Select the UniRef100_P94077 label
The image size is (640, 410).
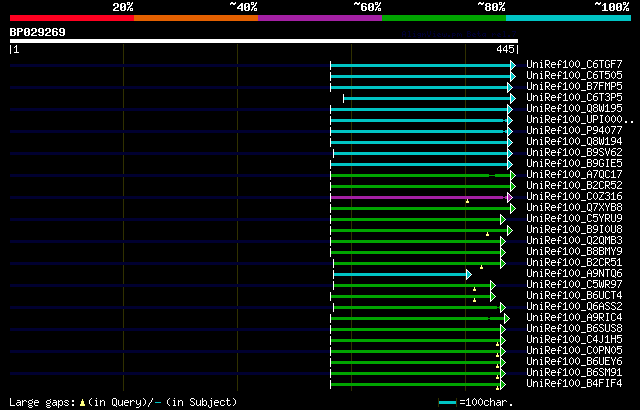coord(574,131)
